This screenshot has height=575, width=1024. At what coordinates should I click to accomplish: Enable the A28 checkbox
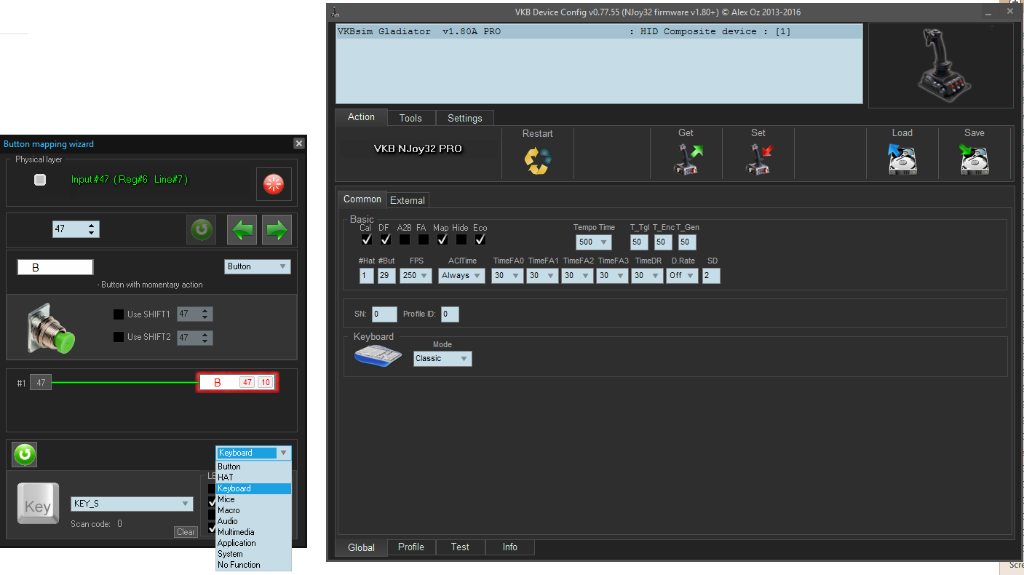[x=404, y=240]
